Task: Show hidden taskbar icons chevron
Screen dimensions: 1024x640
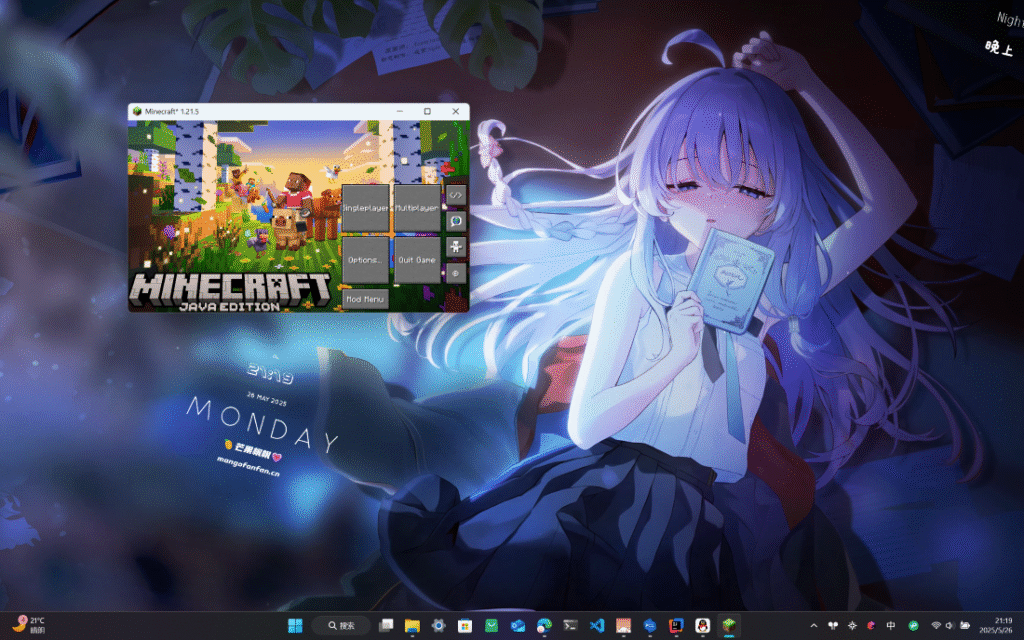Action: [x=813, y=626]
